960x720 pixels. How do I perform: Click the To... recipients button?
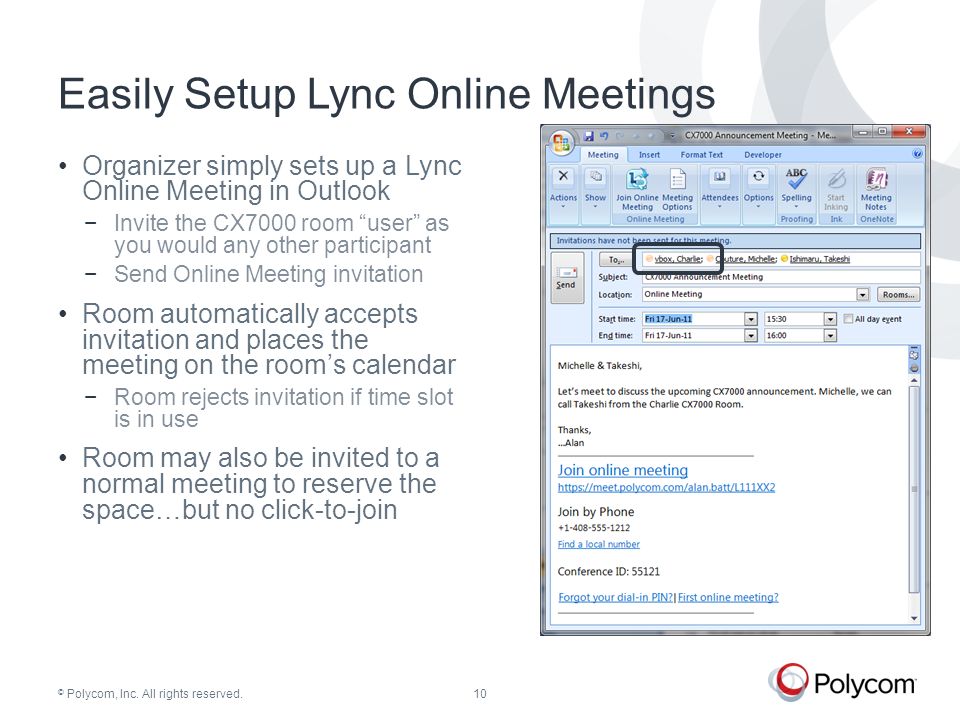[617, 260]
